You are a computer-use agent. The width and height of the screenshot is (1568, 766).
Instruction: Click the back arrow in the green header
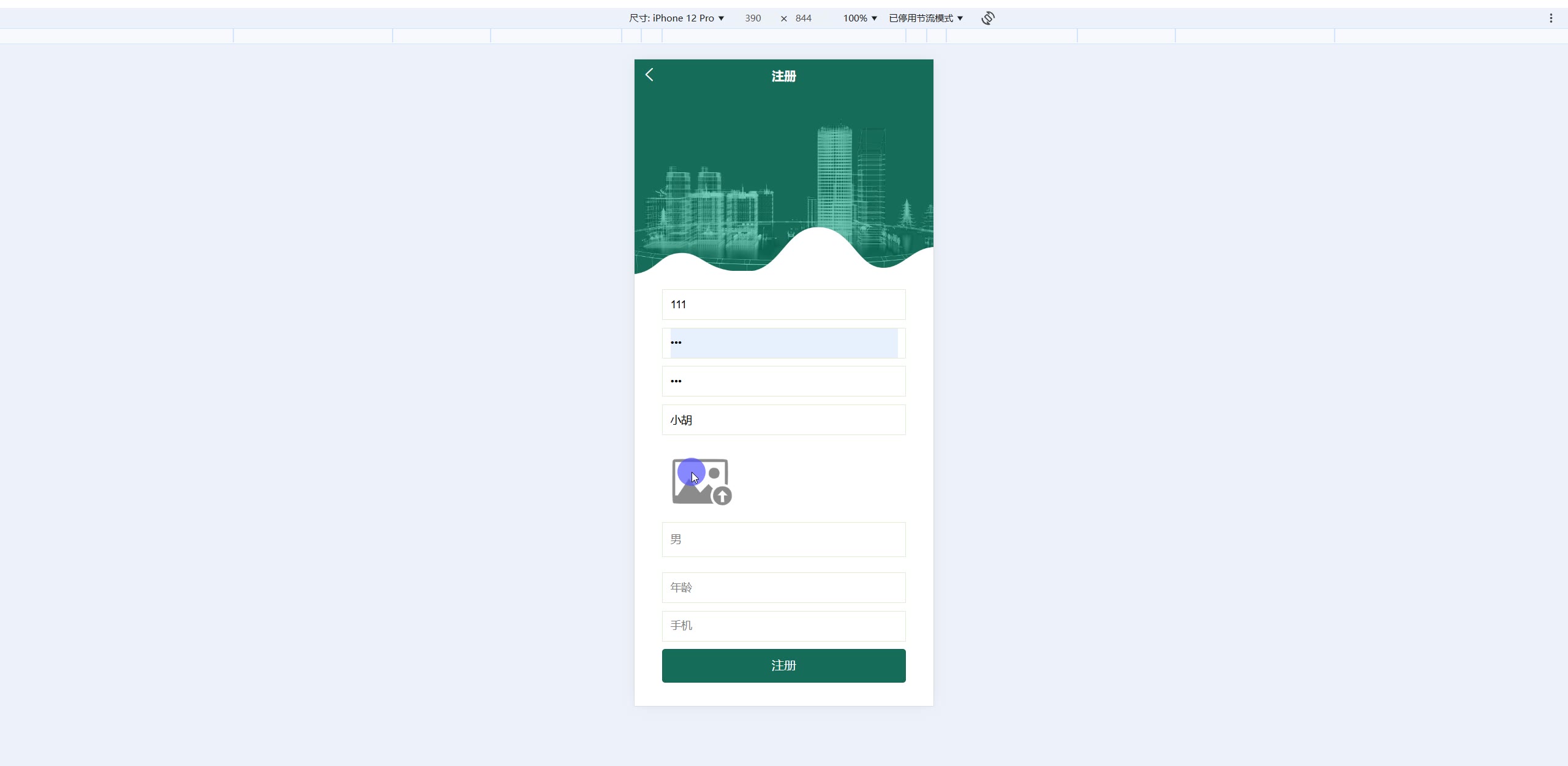[x=649, y=75]
